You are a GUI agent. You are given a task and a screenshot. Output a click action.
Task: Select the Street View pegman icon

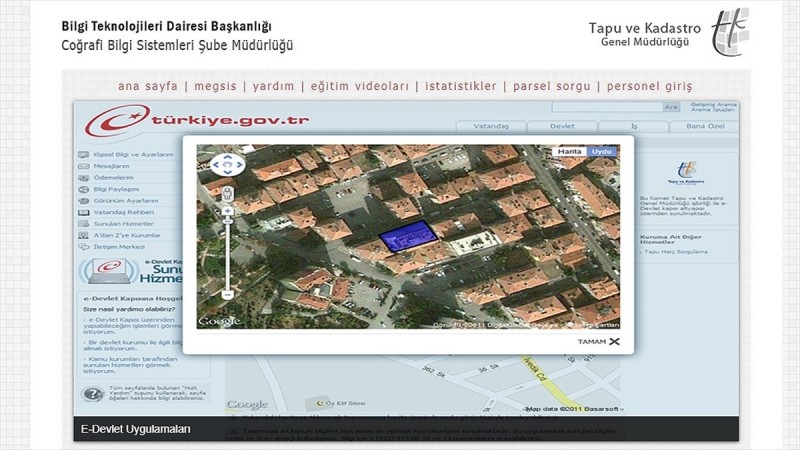(x=228, y=194)
